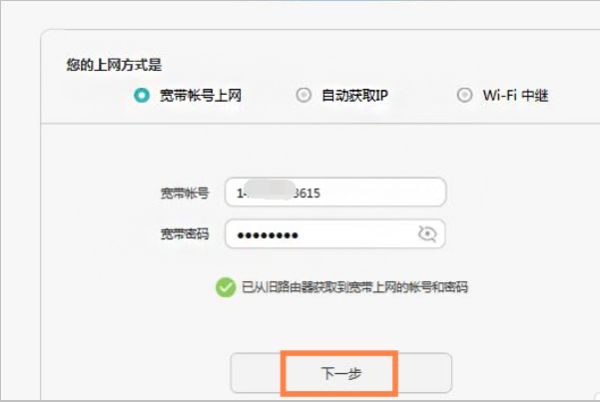Viewport: 600px width, 402px height.
Task: Click the 自动获取IP option label
Action: point(355,95)
